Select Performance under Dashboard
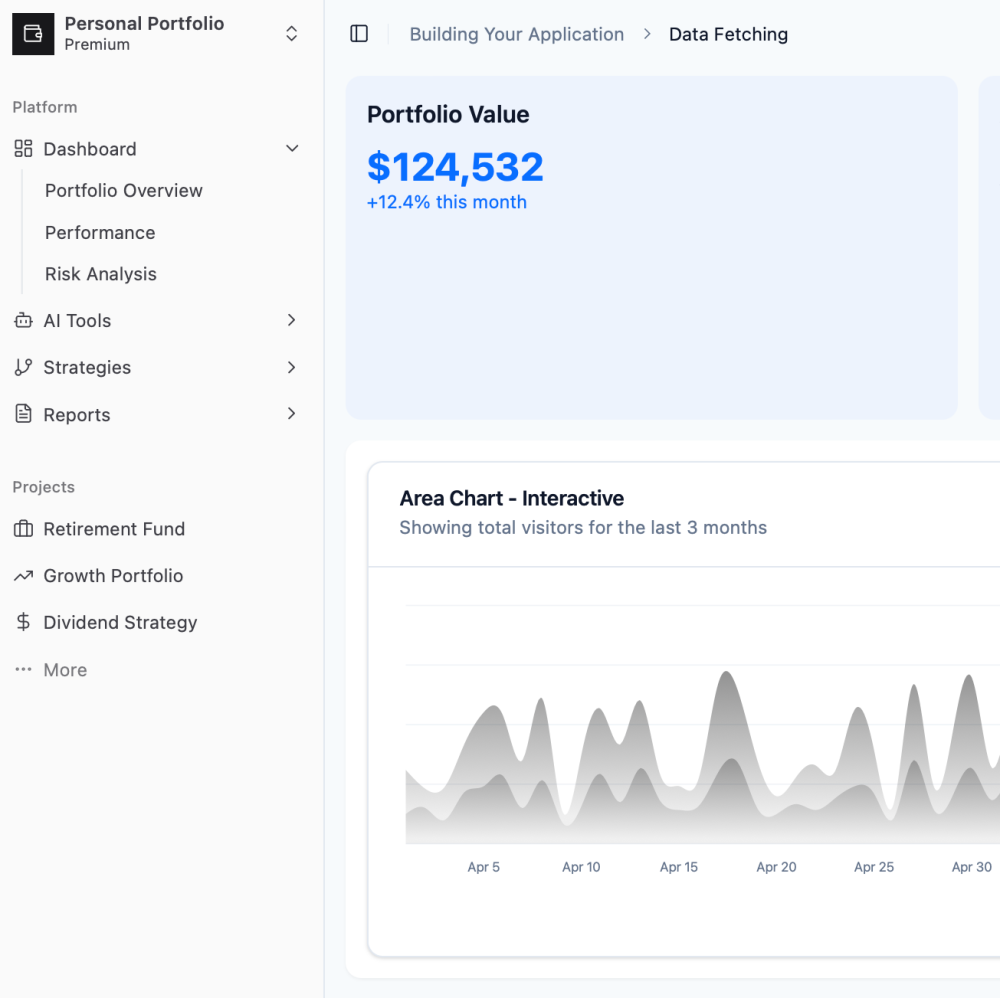The image size is (1000, 998). (100, 233)
